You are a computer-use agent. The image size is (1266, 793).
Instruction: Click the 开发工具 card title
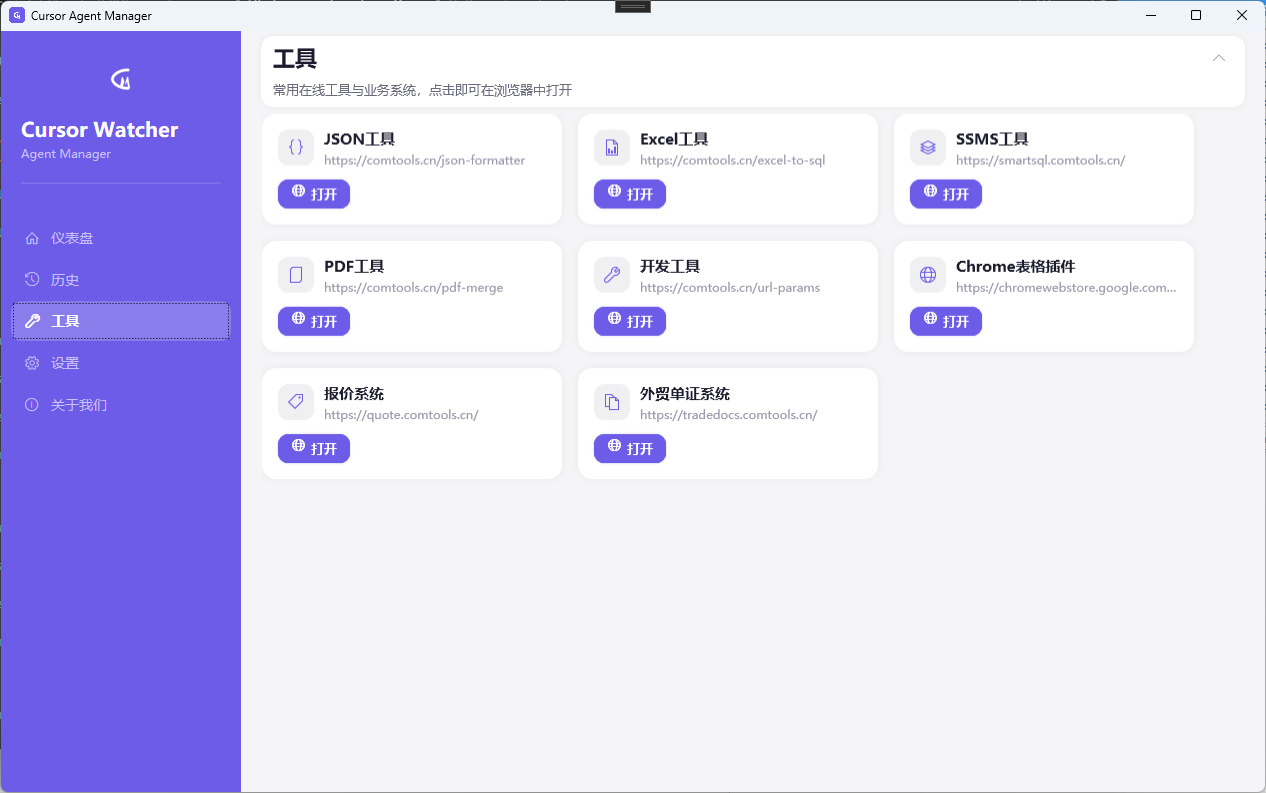click(x=670, y=267)
